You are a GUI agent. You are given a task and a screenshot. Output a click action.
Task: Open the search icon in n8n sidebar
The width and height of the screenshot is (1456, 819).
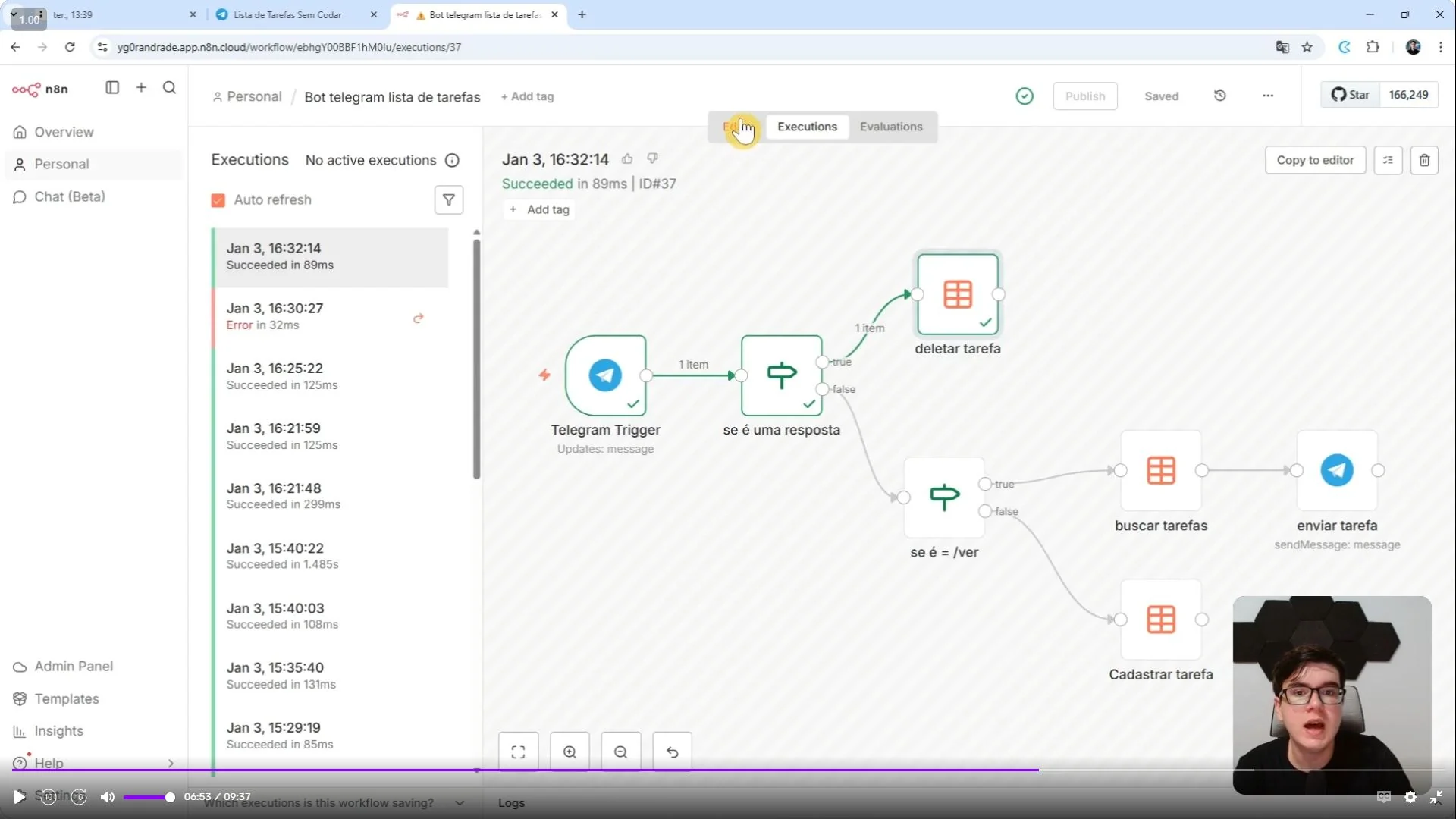[170, 88]
